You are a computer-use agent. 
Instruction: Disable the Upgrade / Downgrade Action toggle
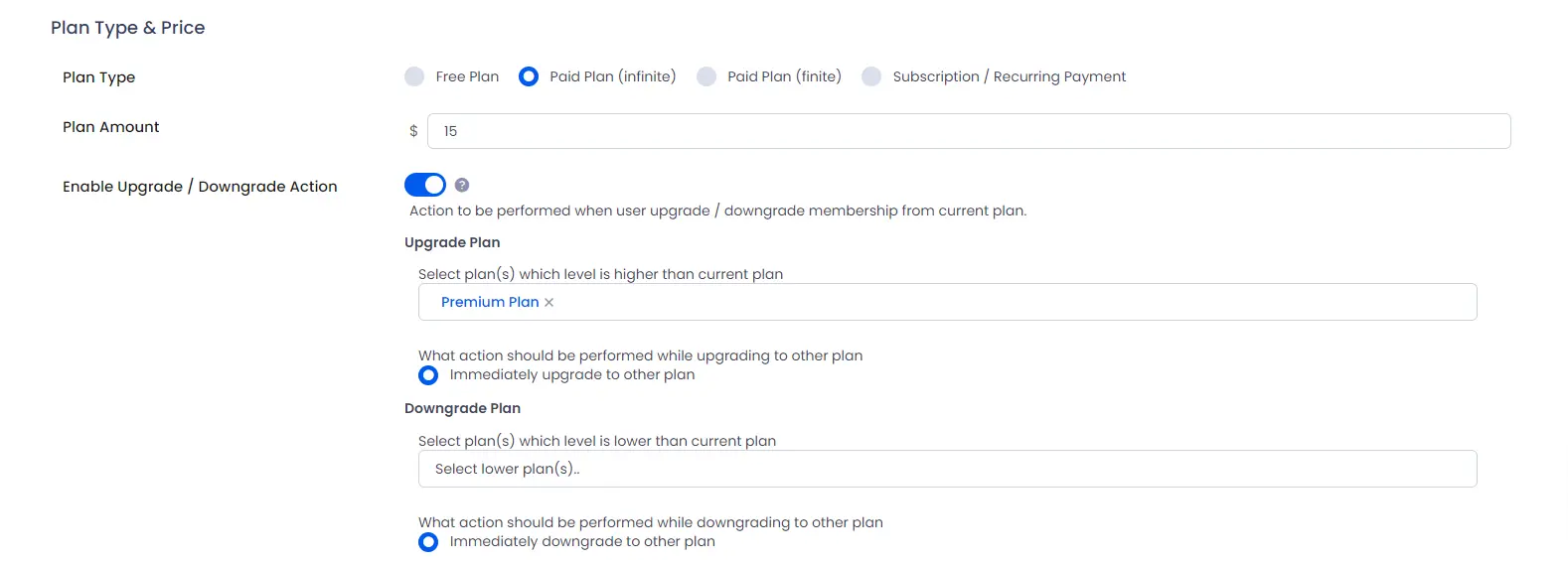[425, 185]
